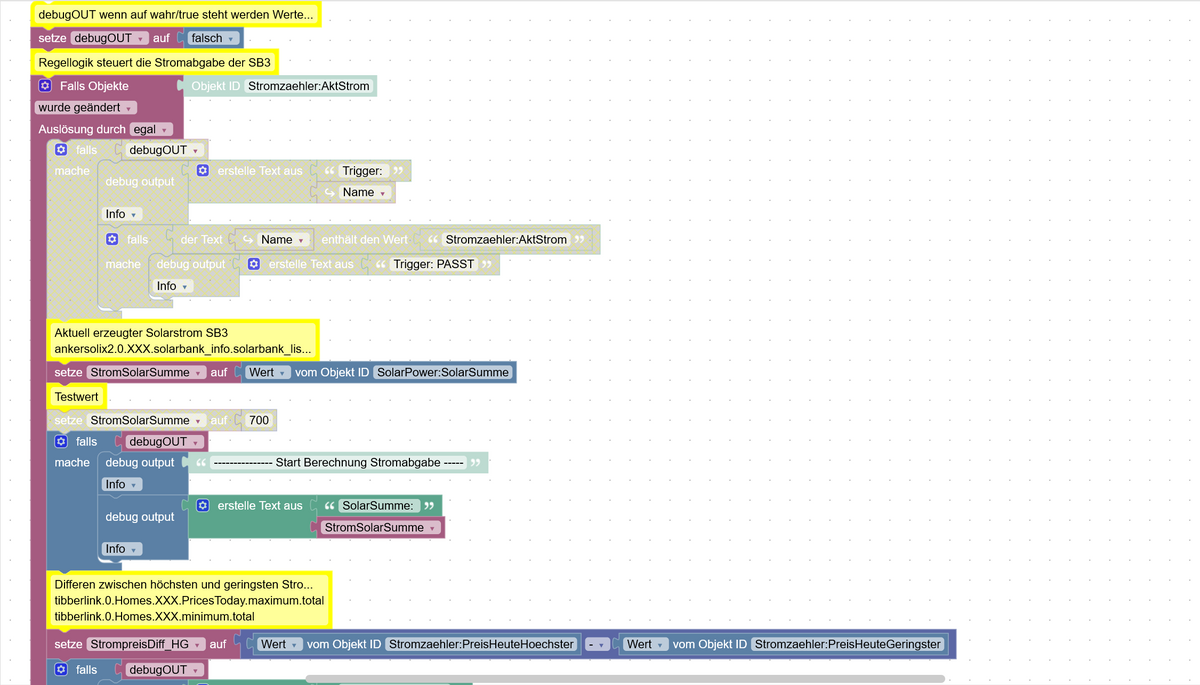Open the egal trigger dropdown

[x=151, y=129]
